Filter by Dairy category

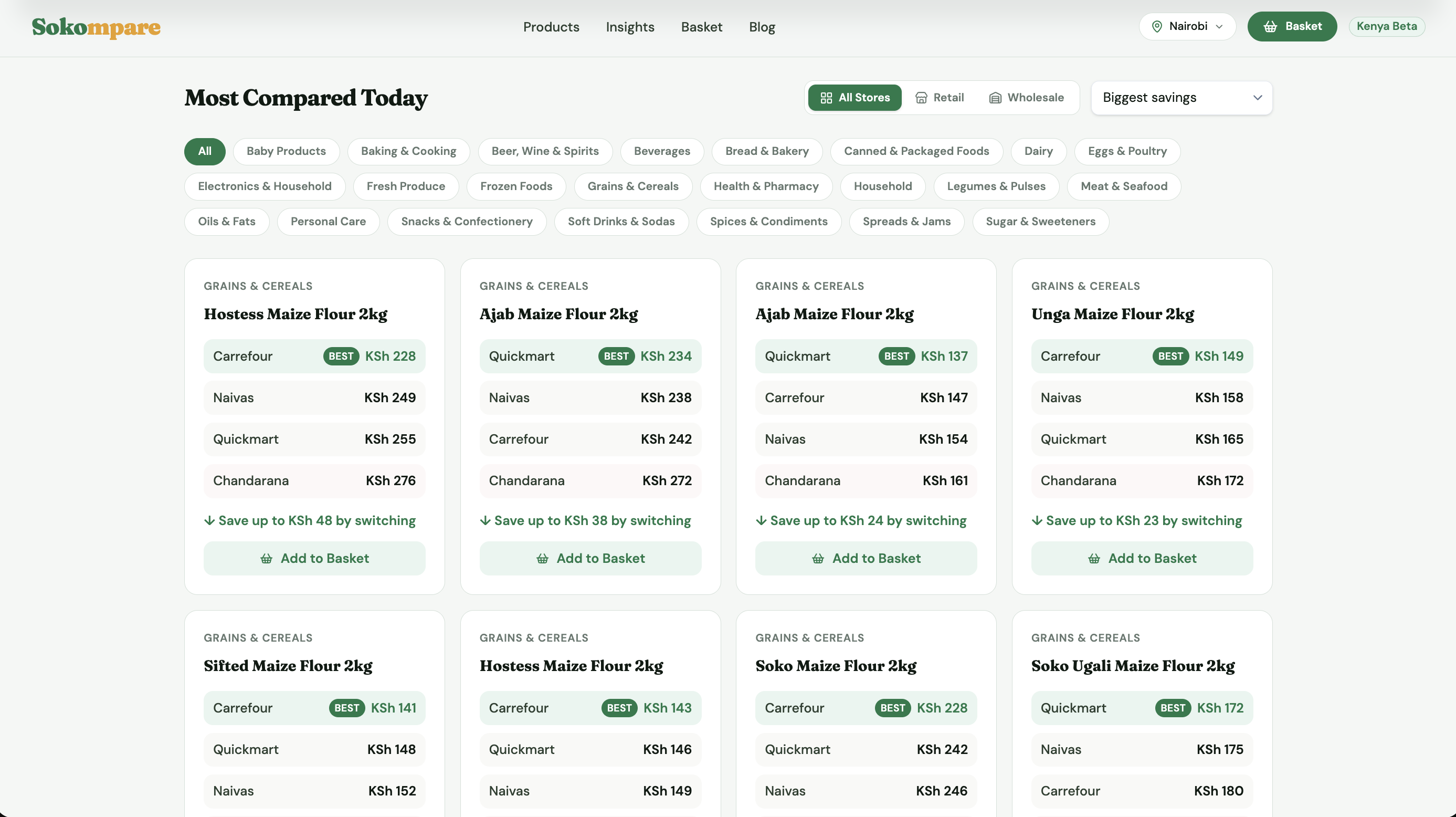[x=1038, y=152]
